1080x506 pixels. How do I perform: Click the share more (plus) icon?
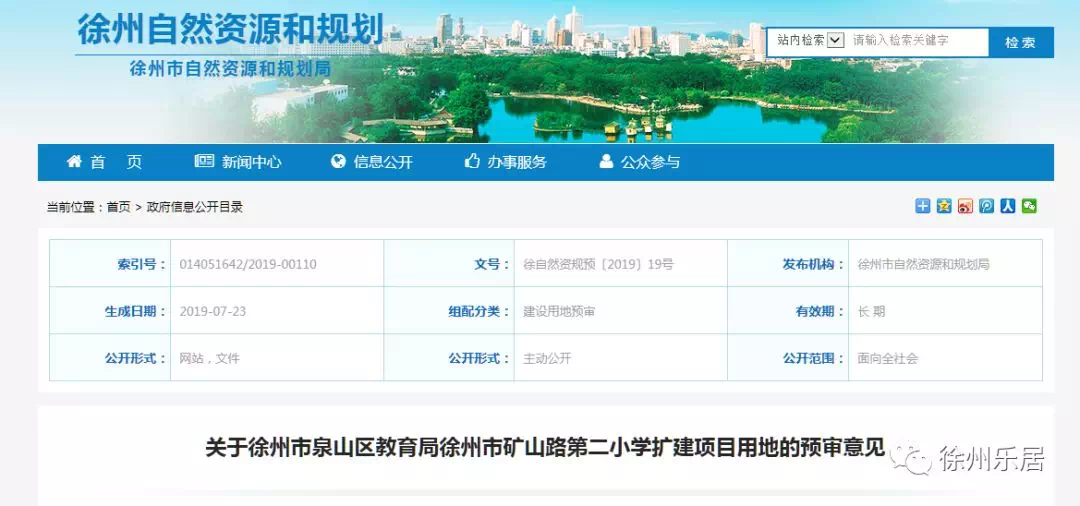[923, 206]
